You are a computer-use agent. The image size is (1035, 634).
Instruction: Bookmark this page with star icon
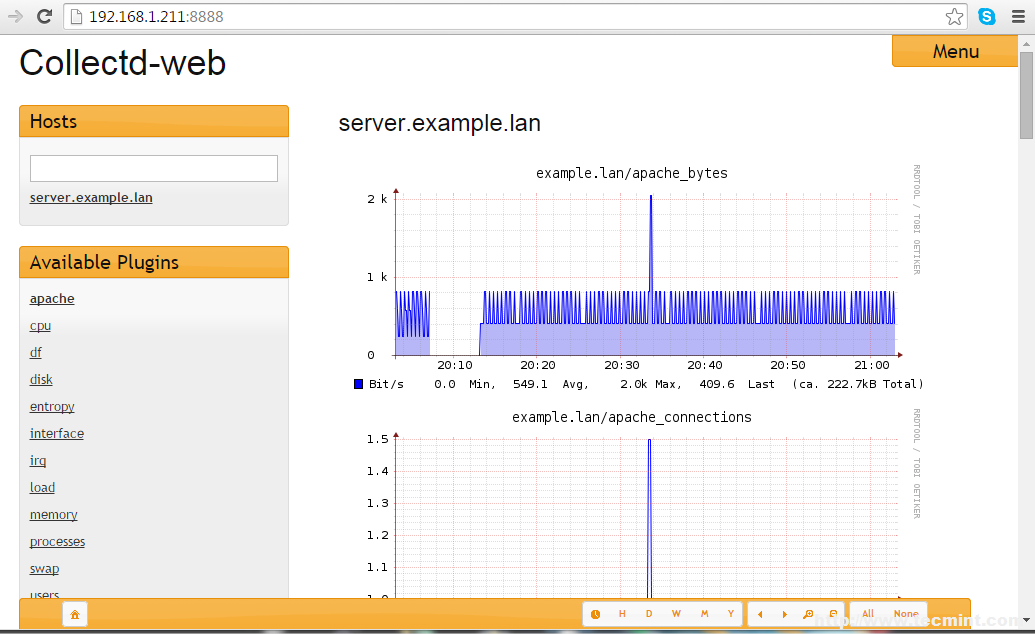(x=954, y=16)
